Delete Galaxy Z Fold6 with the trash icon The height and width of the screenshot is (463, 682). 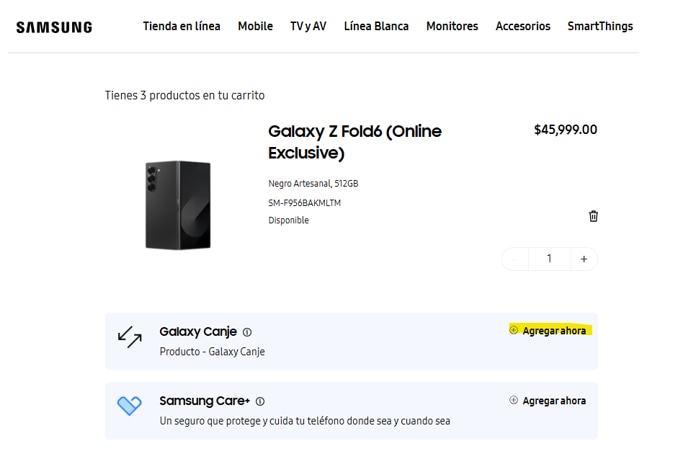pos(593,216)
